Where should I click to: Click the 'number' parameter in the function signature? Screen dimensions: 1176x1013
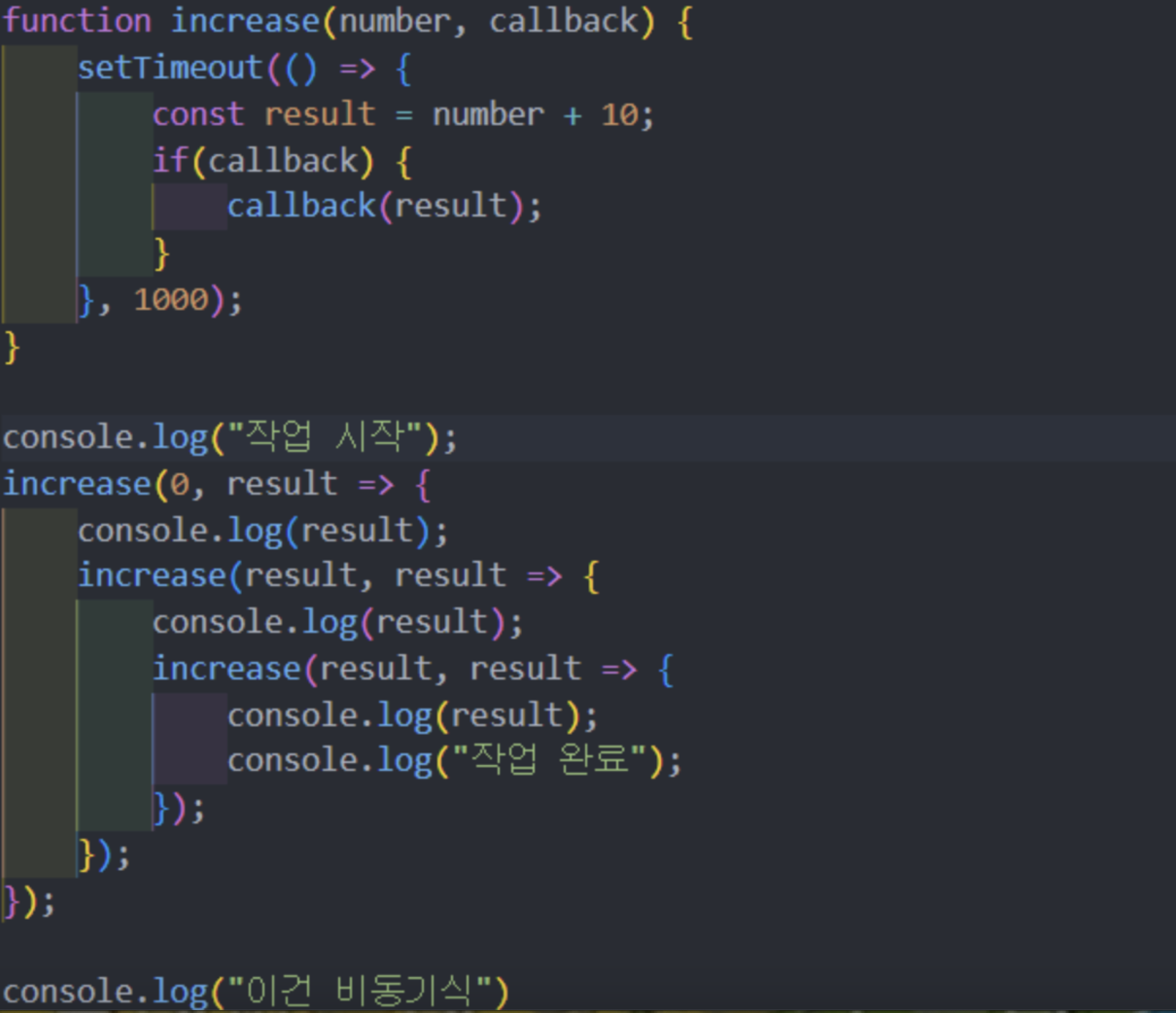pyautogui.click(x=395, y=22)
